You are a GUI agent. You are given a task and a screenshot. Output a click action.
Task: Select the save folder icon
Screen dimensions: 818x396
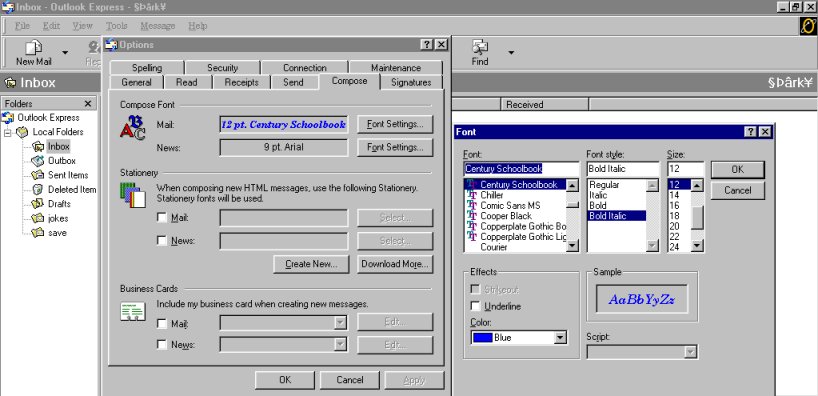coord(38,233)
